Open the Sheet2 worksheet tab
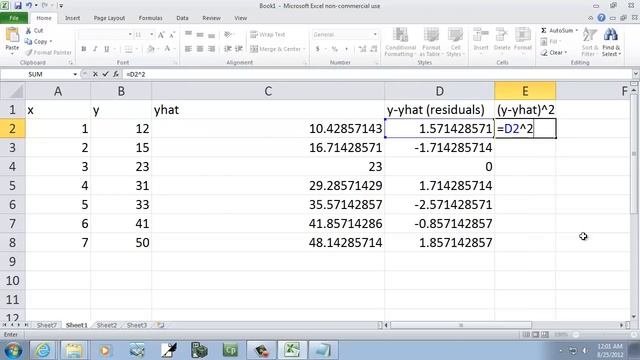The width and height of the screenshot is (640, 360). [x=107, y=325]
